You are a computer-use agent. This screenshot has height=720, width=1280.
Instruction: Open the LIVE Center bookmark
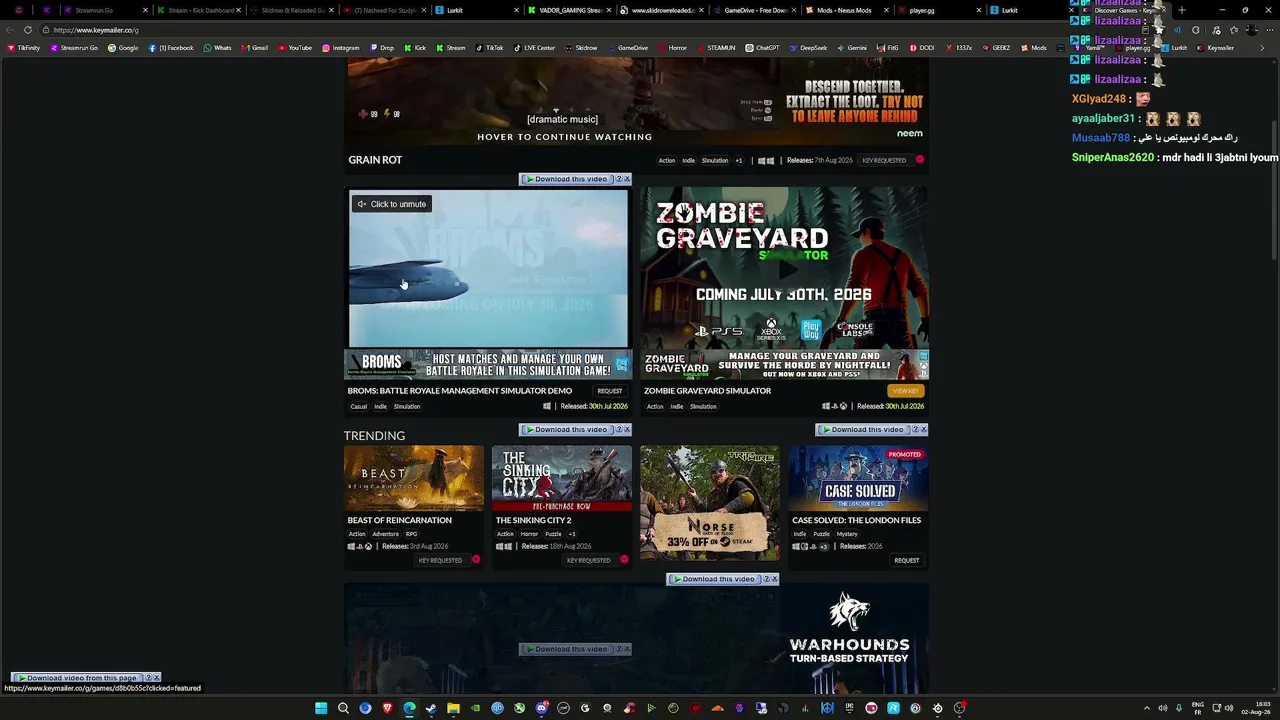pyautogui.click(x=534, y=48)
